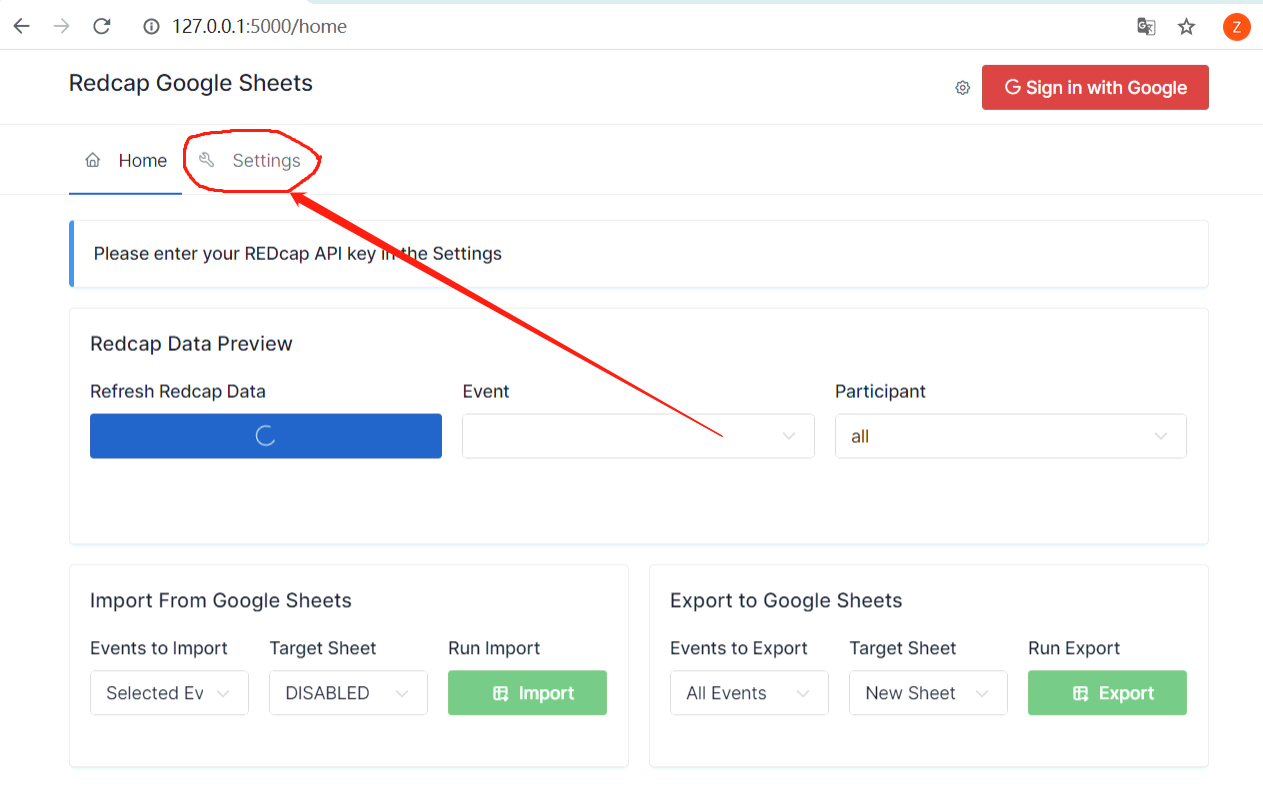Click Sign in with Google
The height and width of the screenshot is (797, 1263).
(1095, 87)
